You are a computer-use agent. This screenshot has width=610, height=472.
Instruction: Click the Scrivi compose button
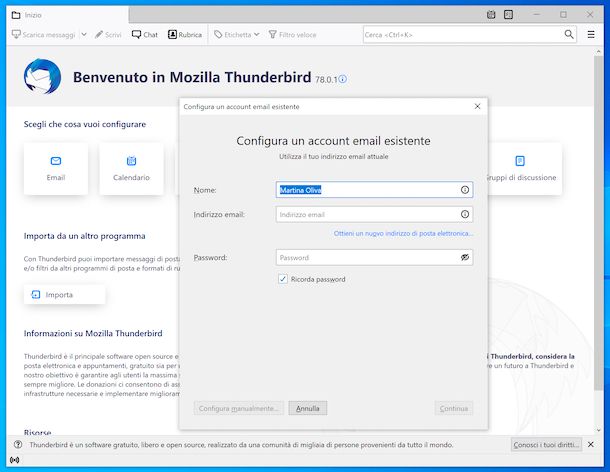108,35
